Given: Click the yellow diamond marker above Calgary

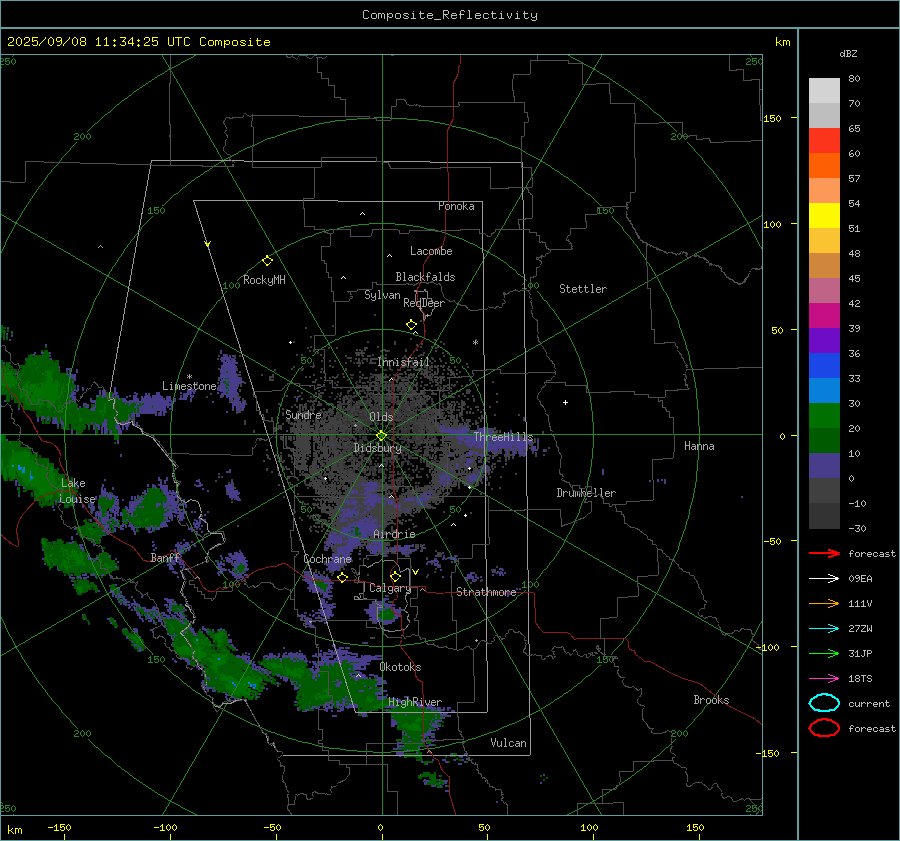Looking at the screenshot, I should 395,576.
